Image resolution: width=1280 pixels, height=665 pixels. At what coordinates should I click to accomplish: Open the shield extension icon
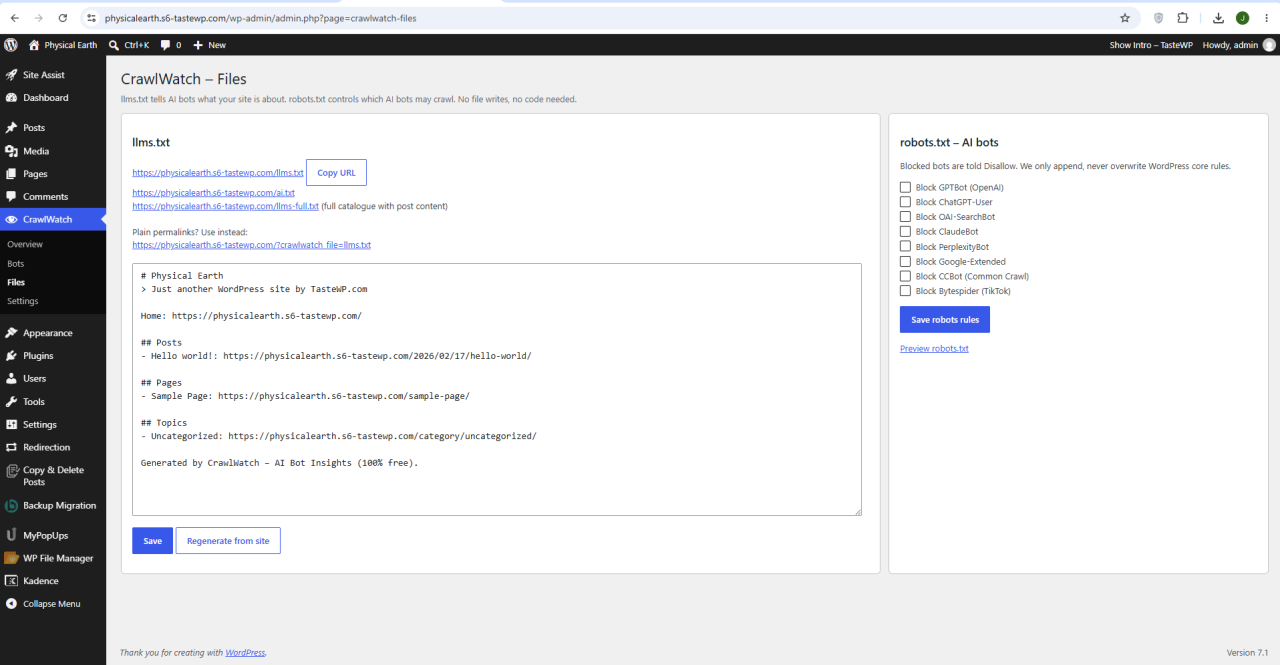tap(1159, 18)
